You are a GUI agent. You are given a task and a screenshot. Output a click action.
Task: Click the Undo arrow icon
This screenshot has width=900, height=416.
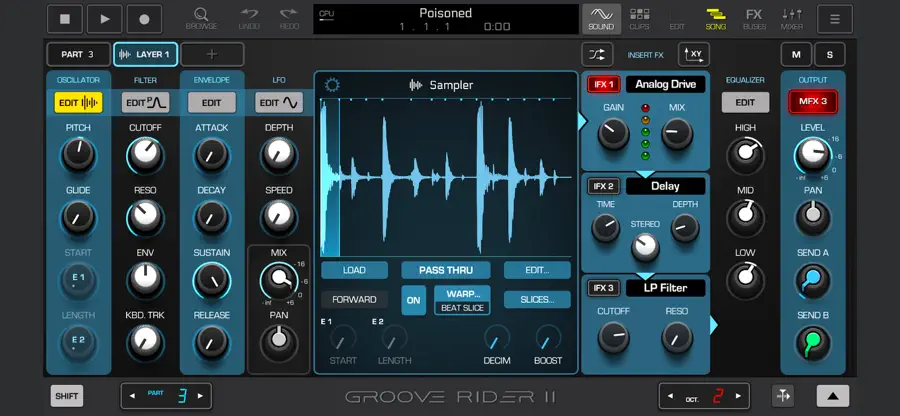(x=249, y=19)
